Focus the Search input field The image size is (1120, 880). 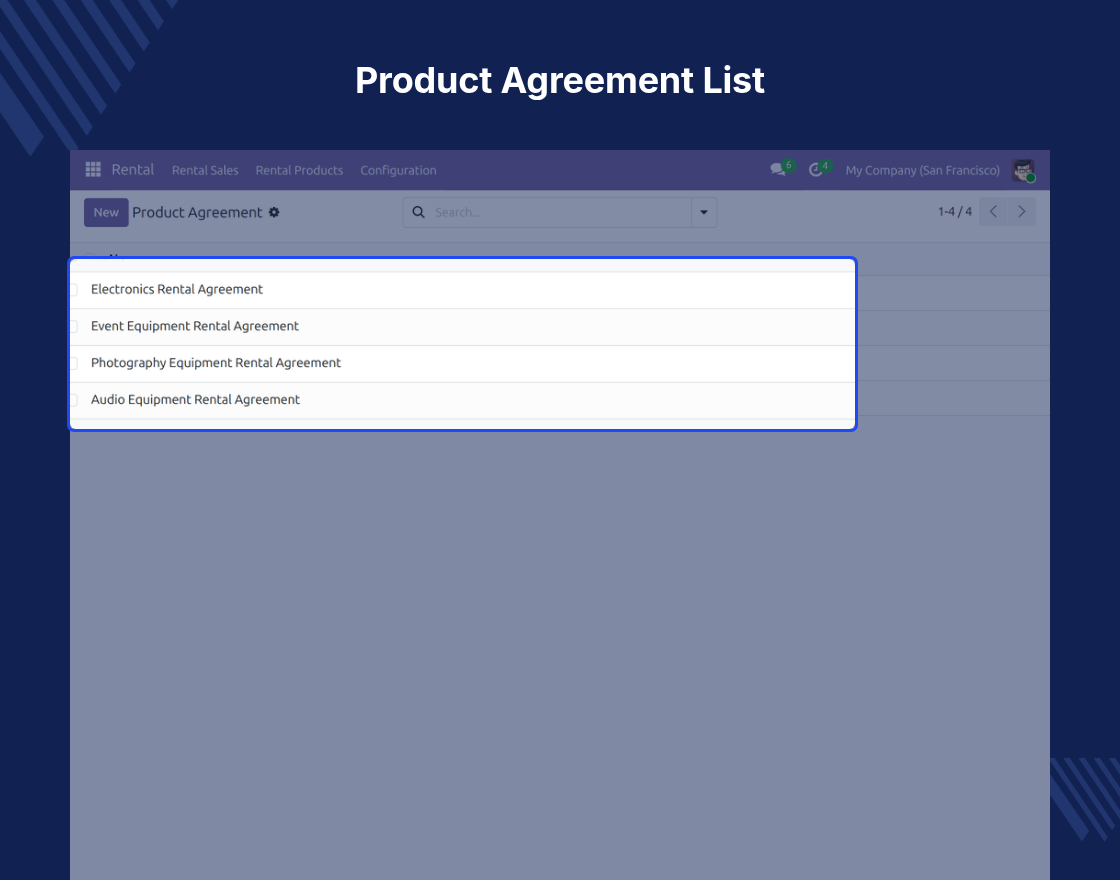[x=559, y=212]
